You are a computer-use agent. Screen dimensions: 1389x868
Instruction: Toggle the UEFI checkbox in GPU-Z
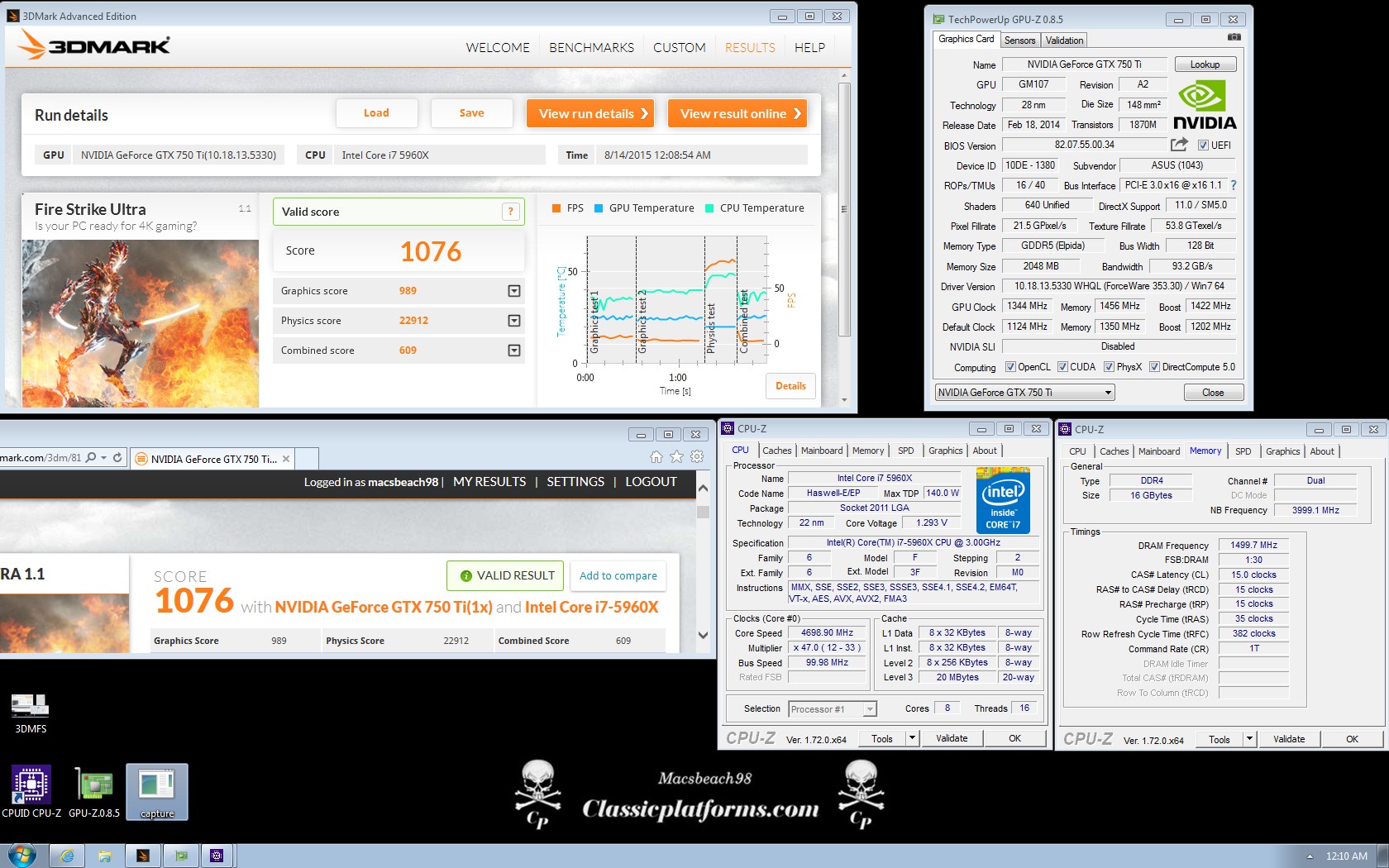click(1203, 145)
